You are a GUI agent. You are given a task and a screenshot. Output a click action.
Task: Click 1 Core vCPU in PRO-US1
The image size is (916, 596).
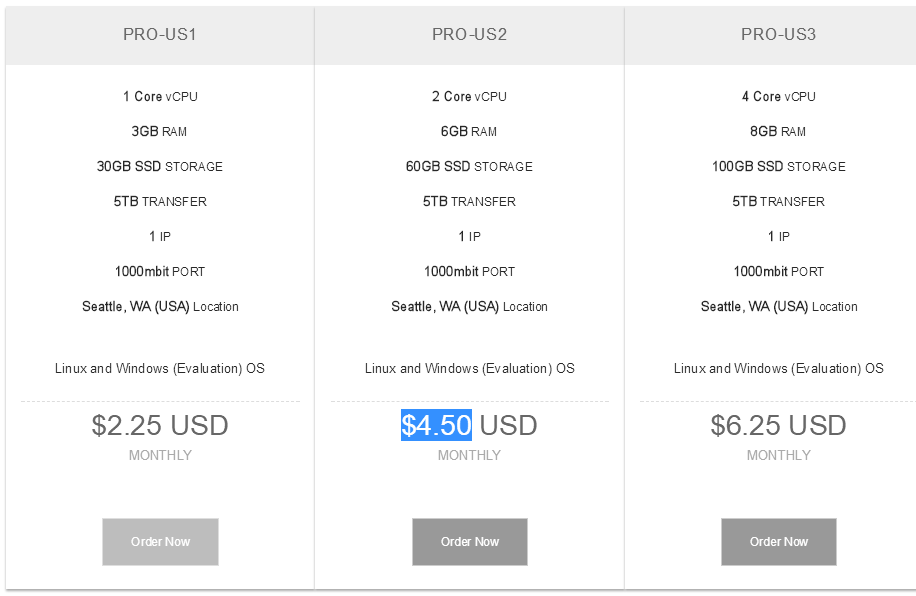[160, 96]
